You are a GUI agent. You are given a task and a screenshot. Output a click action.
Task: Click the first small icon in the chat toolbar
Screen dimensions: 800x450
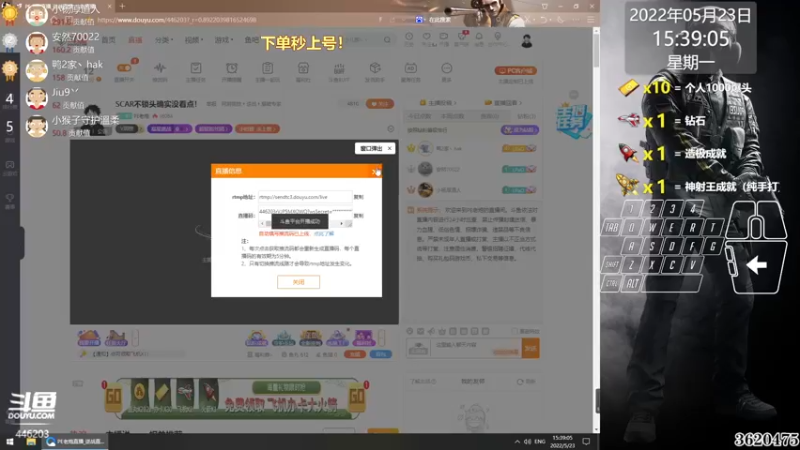(x=410, y=331)
